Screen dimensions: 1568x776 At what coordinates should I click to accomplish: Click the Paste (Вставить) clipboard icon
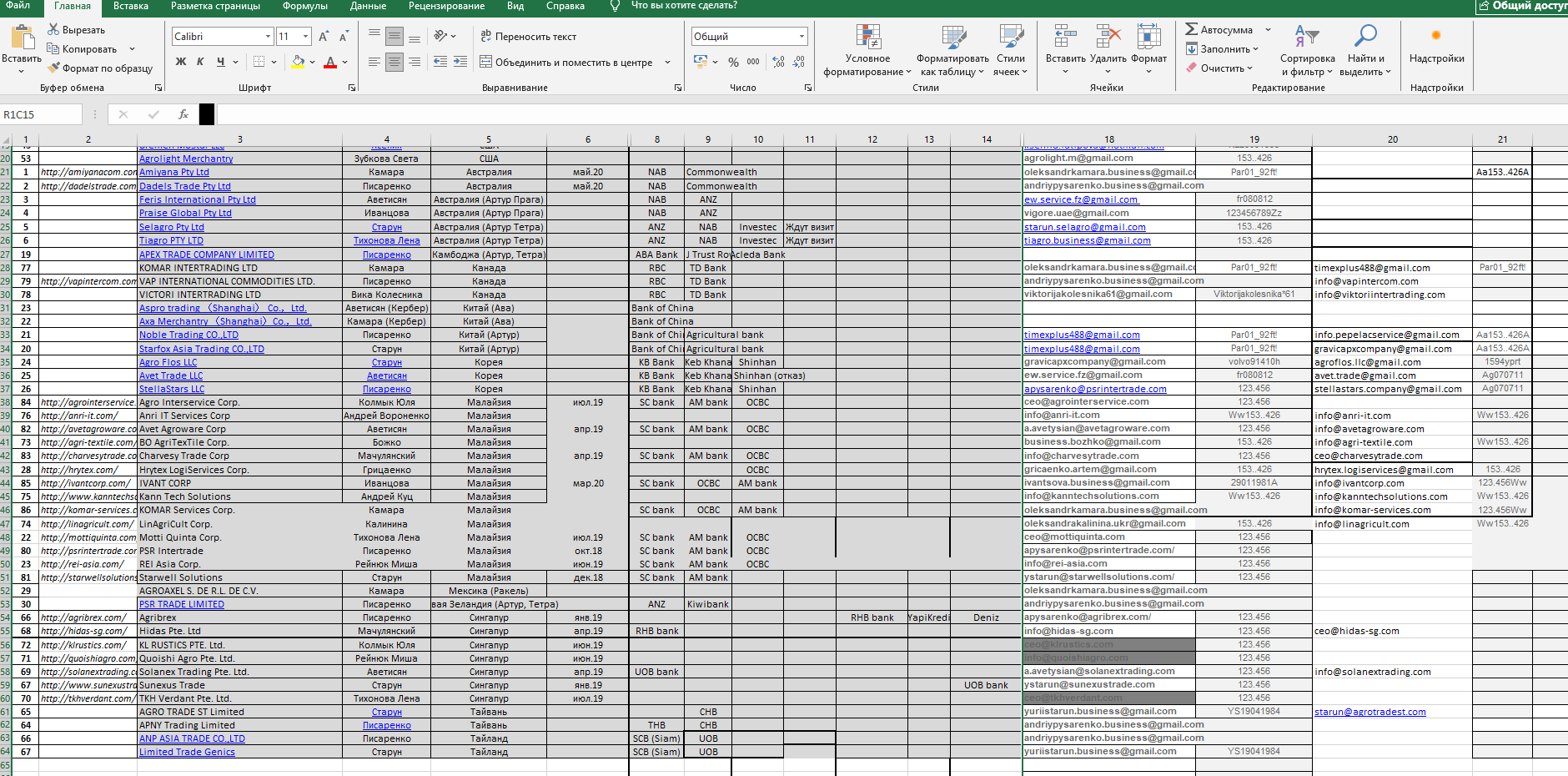(22, 38)
